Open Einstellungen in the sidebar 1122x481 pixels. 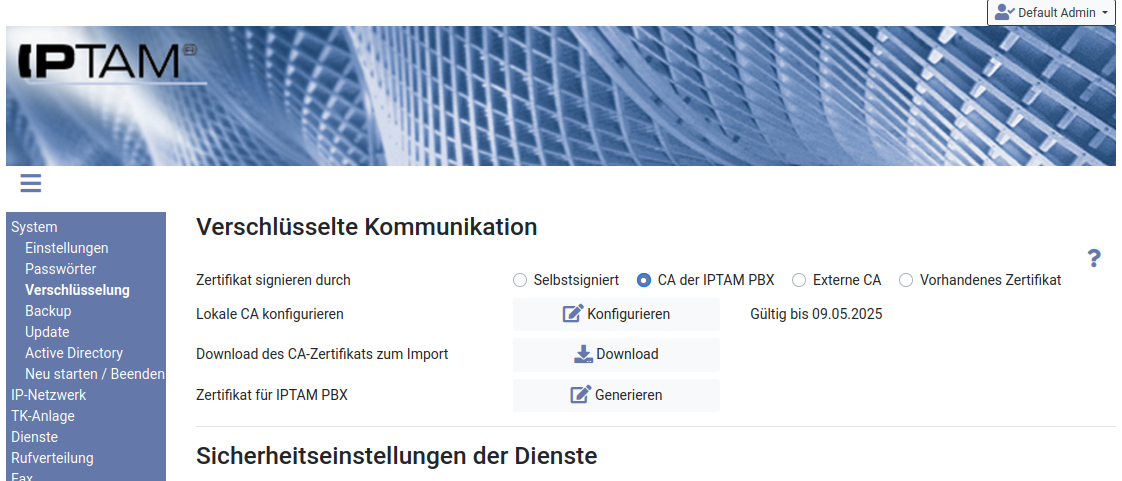(66, 248)
